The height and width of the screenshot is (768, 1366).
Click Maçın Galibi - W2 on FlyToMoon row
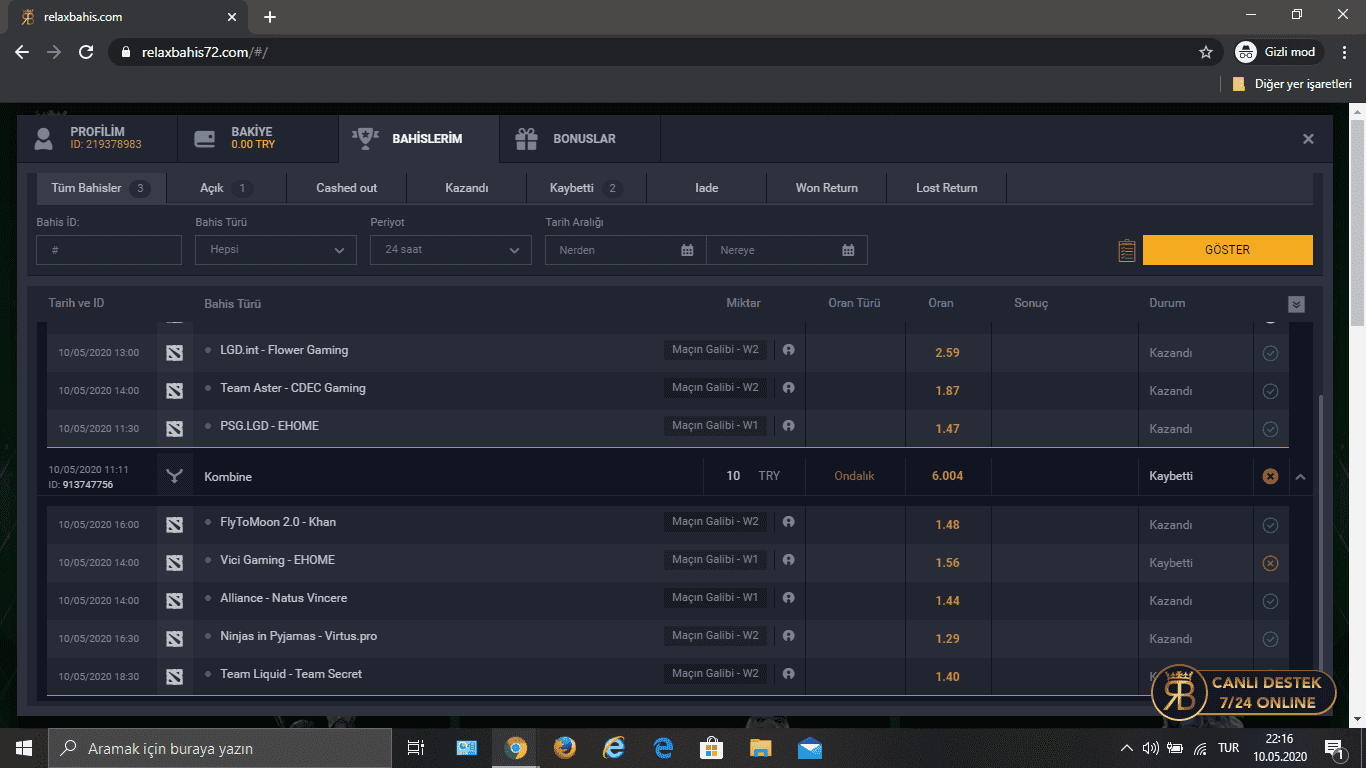tap(715, 522)
